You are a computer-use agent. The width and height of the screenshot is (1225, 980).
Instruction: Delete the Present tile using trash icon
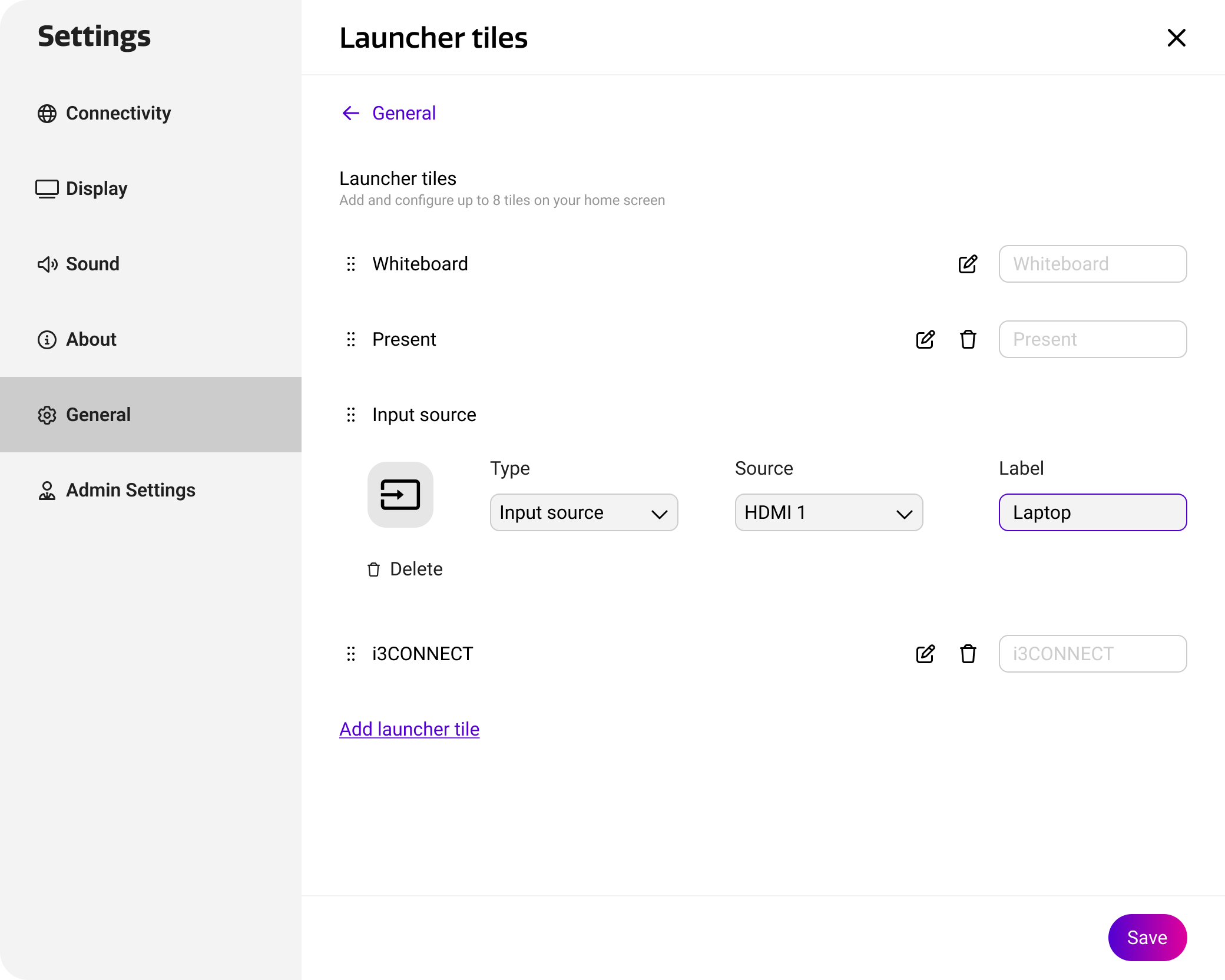[968, 339]
